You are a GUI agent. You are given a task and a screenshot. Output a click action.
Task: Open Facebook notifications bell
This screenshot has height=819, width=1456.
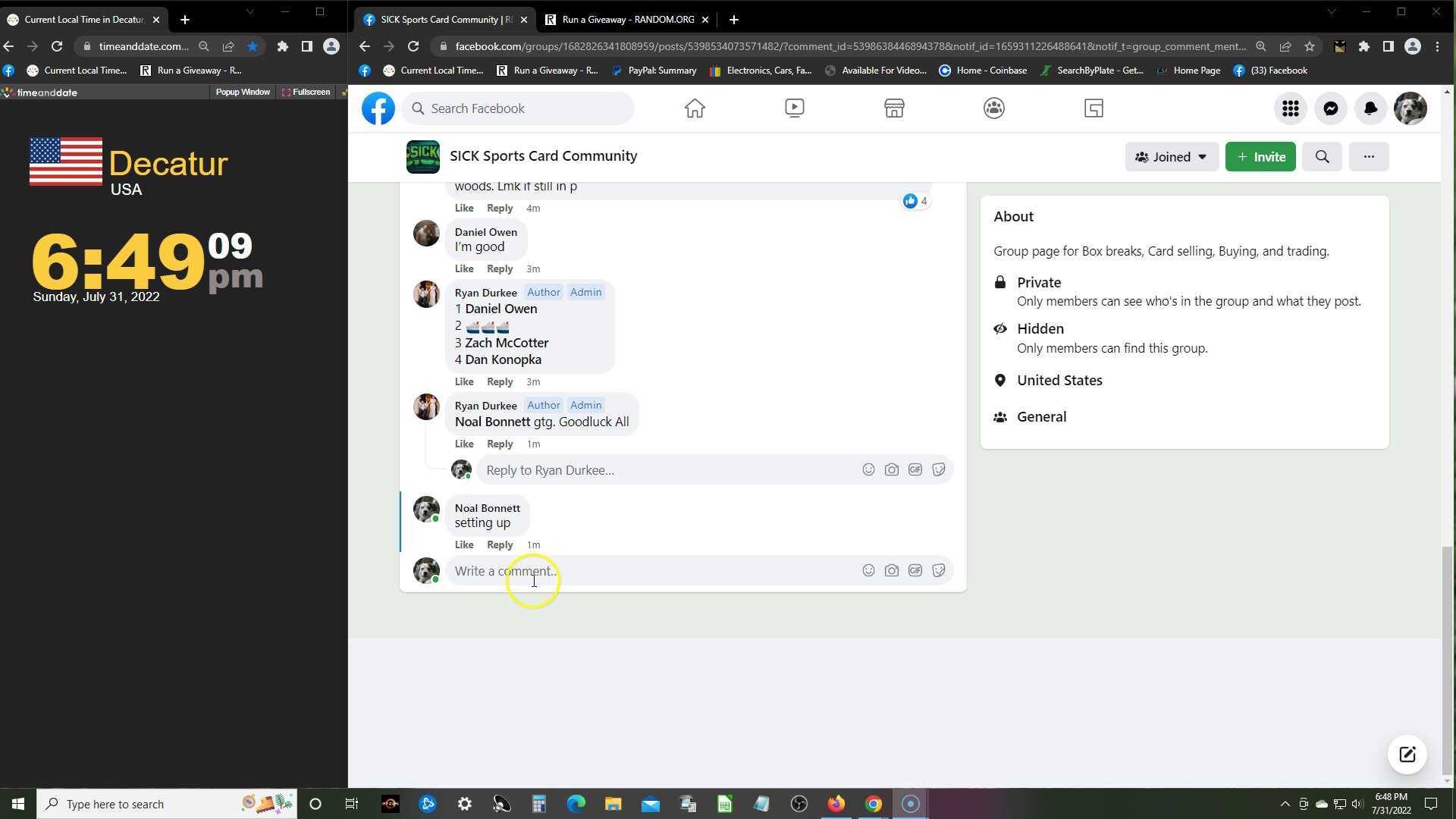pos(1370,109)
